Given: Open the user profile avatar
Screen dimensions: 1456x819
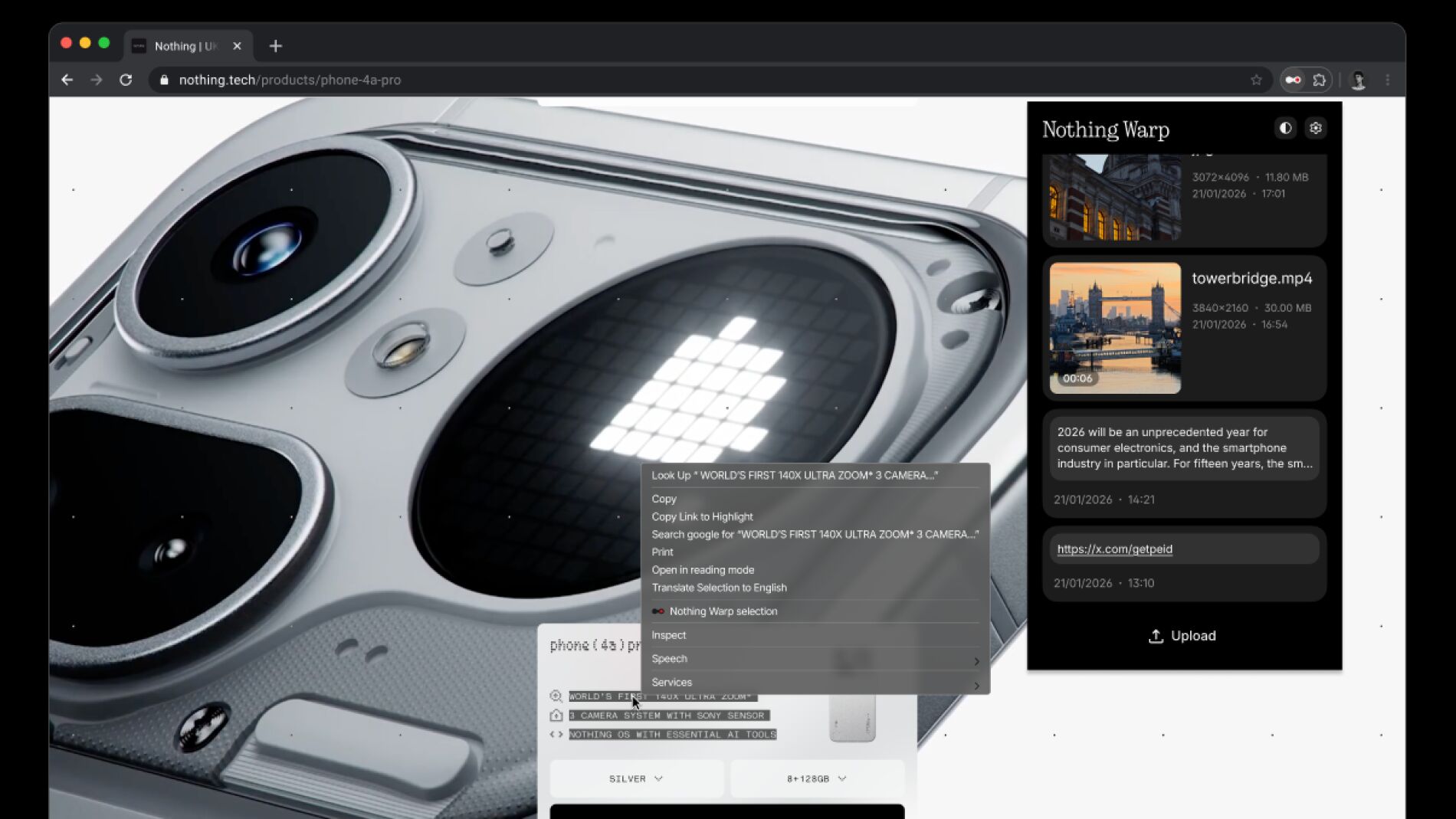Looking at the screenshot, I should [x=1358, y=80].
